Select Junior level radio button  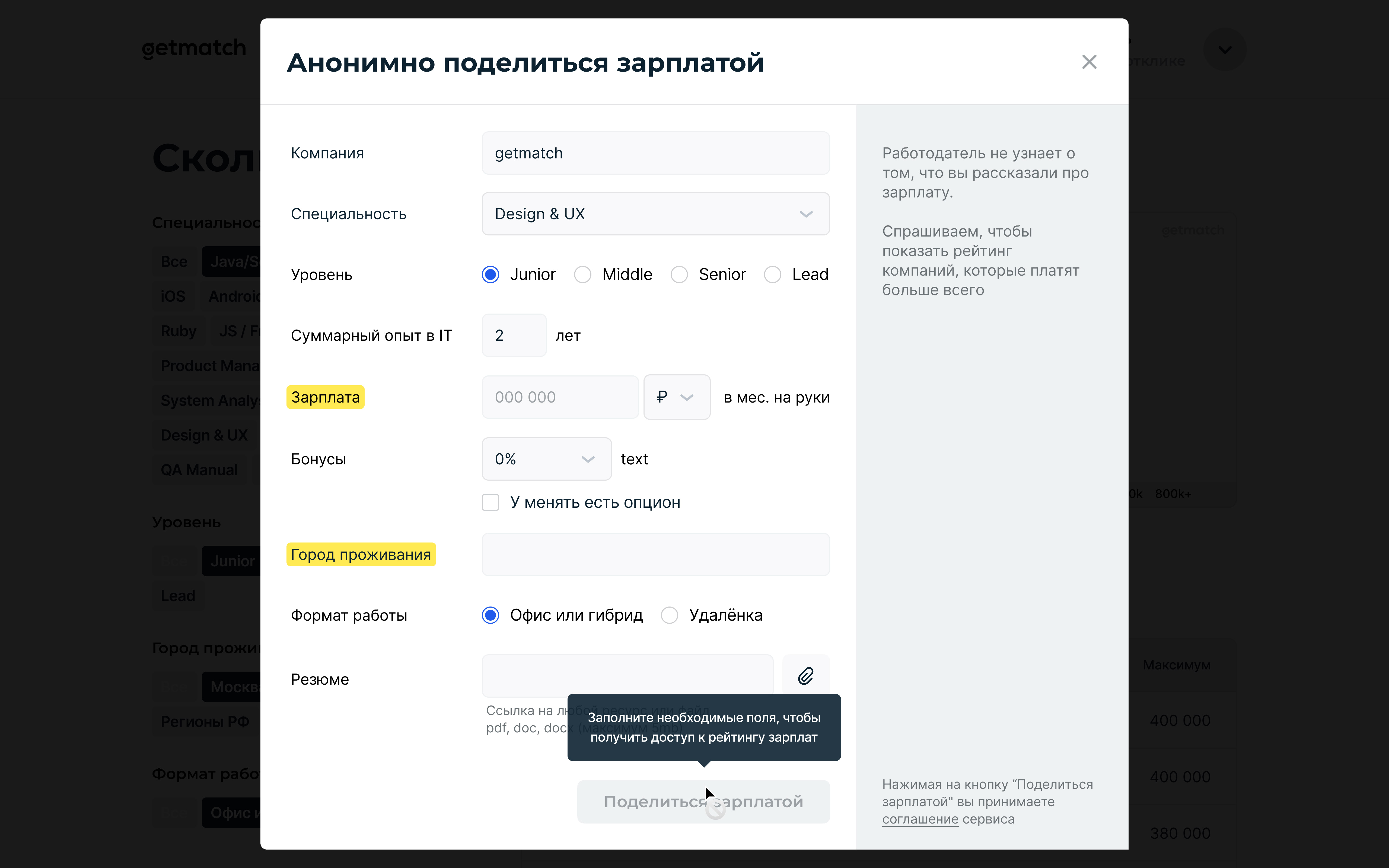pyautogui.click(x=491, y=275)
